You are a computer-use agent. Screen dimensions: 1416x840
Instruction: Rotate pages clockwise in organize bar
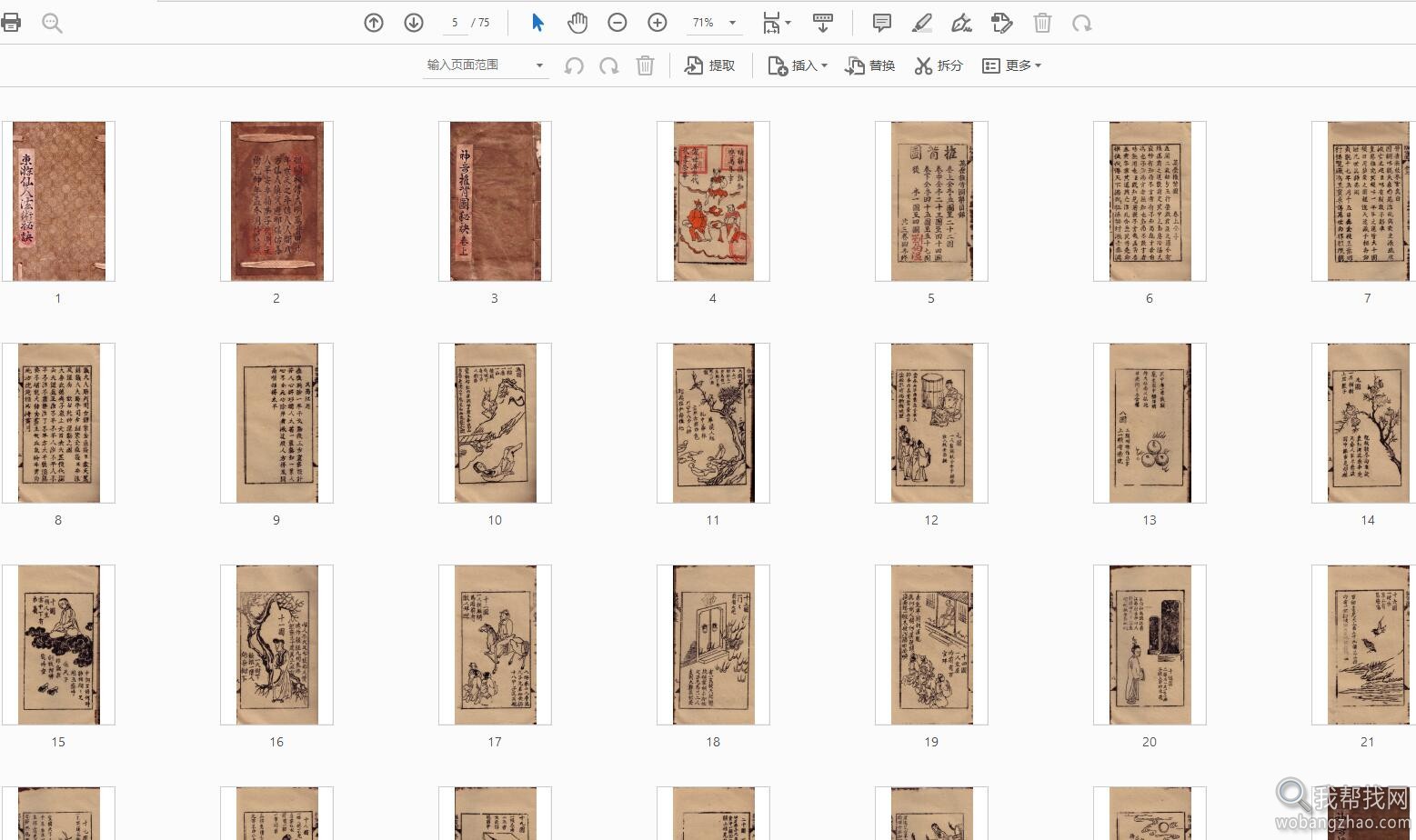[x=608, y=65]
